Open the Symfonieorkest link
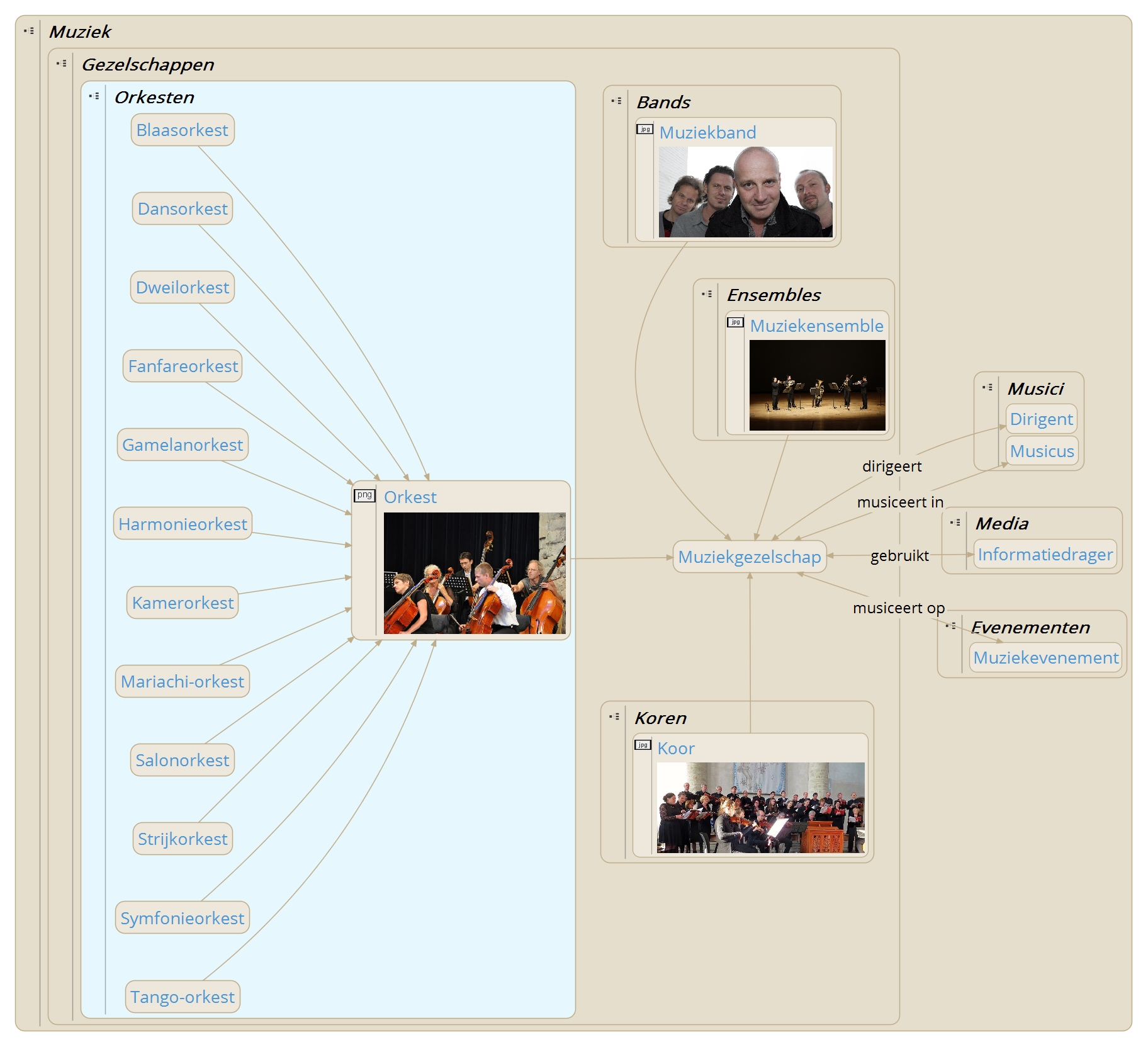The image size is (1148, 1047). (x=183, y=918)
